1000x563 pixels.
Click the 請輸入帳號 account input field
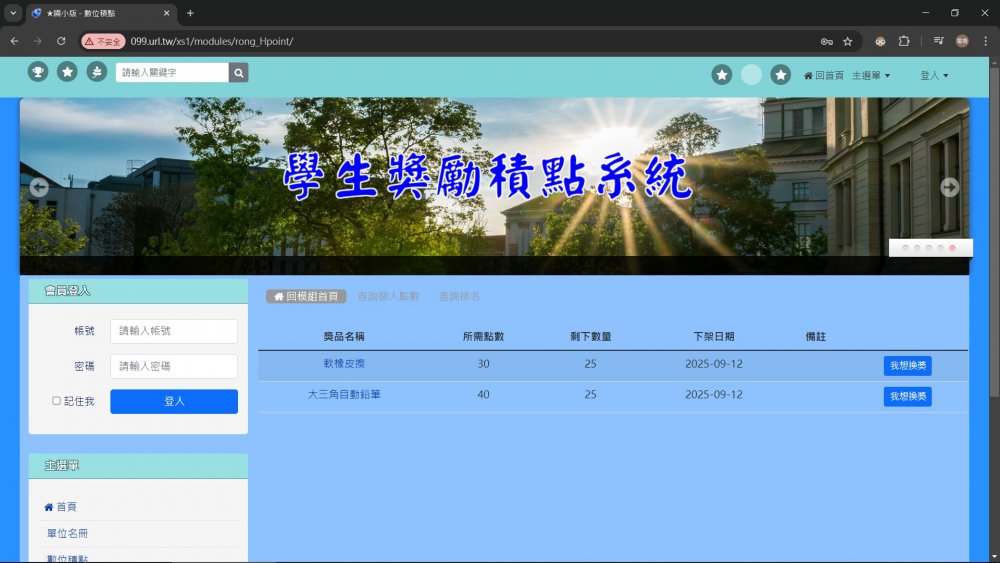[x=174, y=331]
